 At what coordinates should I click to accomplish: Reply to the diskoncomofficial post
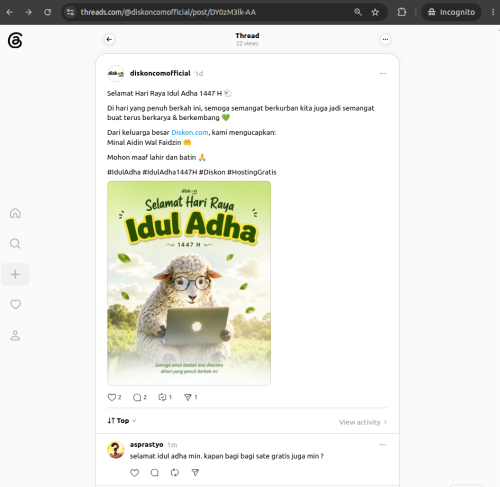tap(137, 397)
